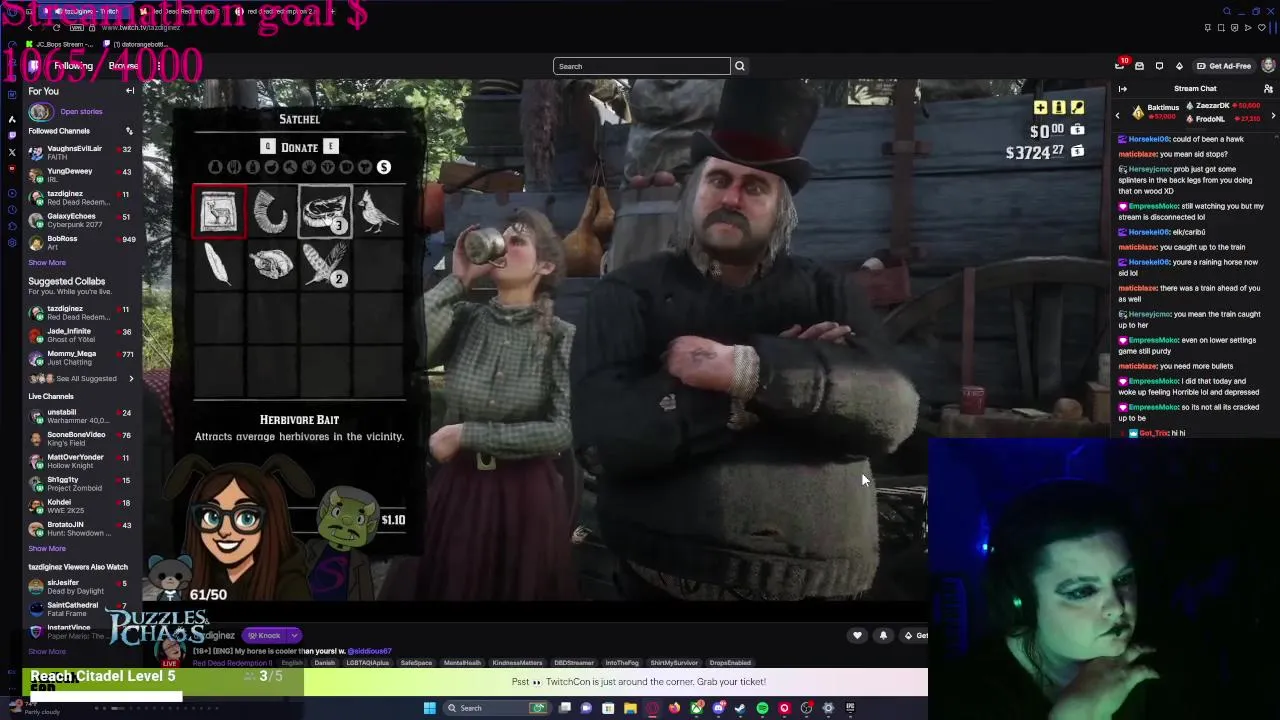The height and width of the screenshot is (720, 1280).
Task: Open the Twitch inbox notifications icon
Action: coord(1139,66)
